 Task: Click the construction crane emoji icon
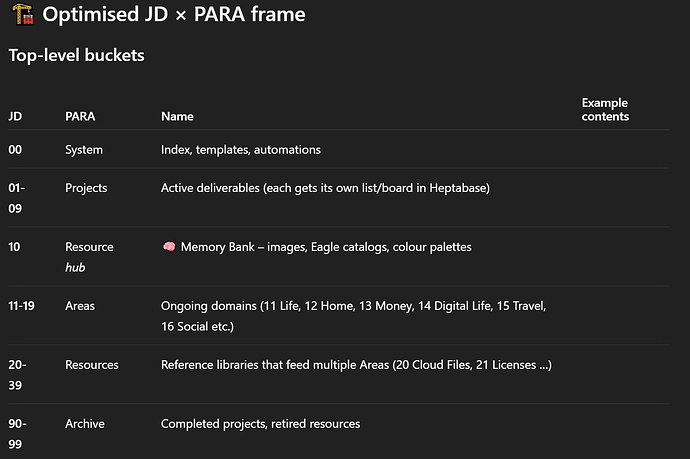click(x=22, y=14)
